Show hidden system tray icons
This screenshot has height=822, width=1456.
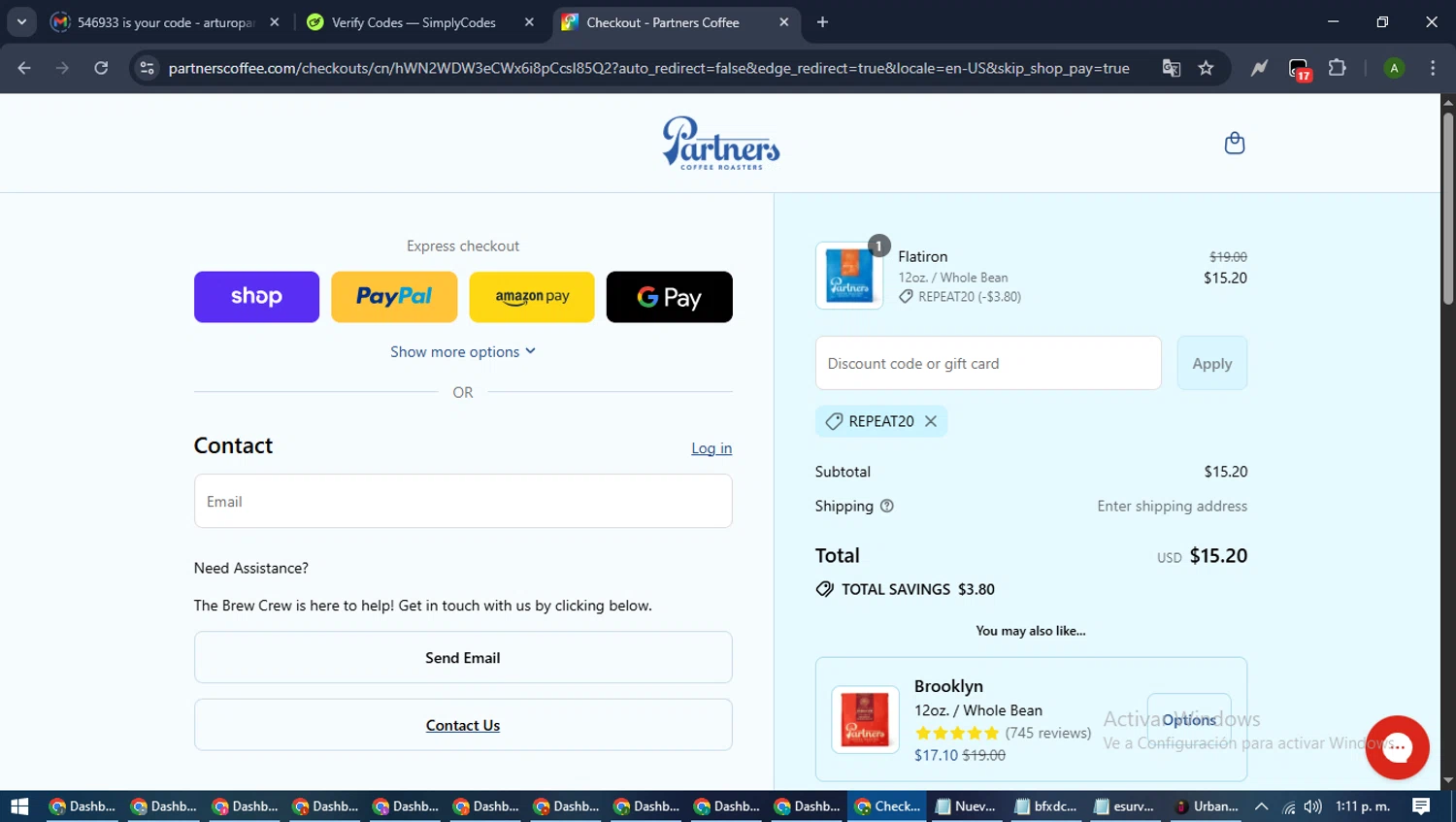(x=1261, y=806)
